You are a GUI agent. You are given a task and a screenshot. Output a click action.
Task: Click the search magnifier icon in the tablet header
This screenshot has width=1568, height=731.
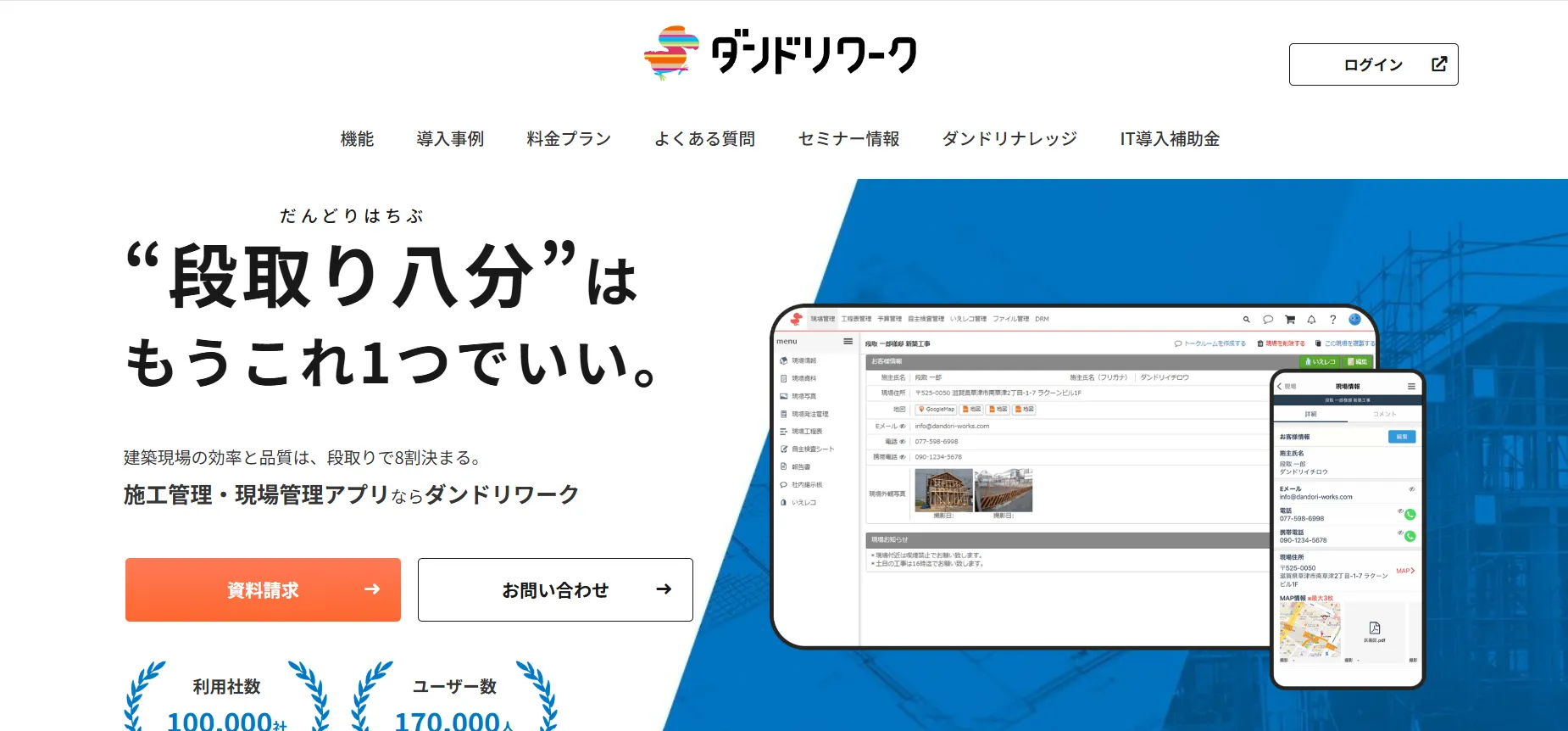click(1246, 320)
